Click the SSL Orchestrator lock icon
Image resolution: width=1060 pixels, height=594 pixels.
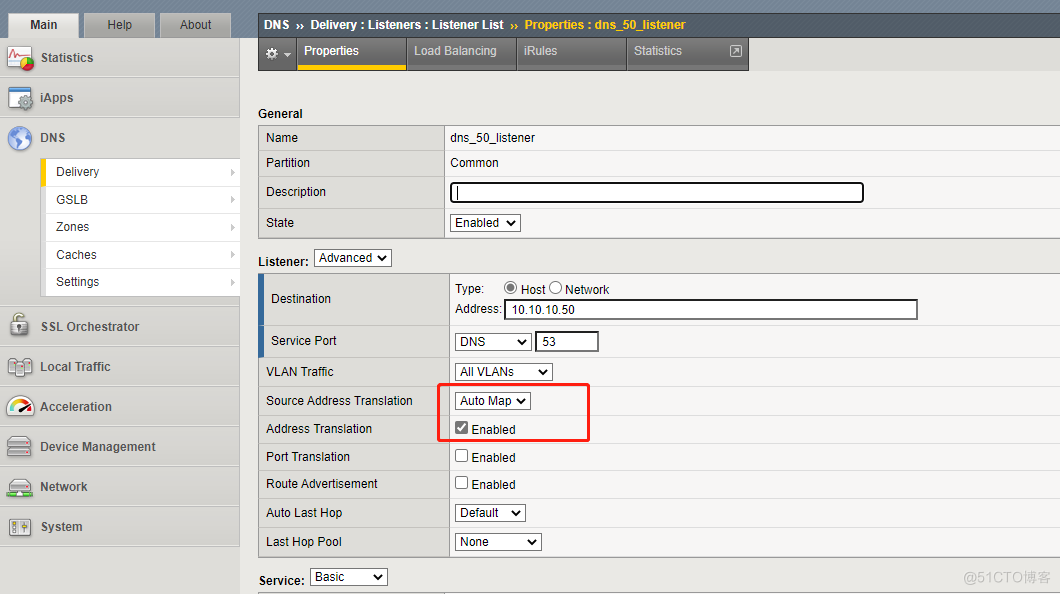tap(20, 326)
